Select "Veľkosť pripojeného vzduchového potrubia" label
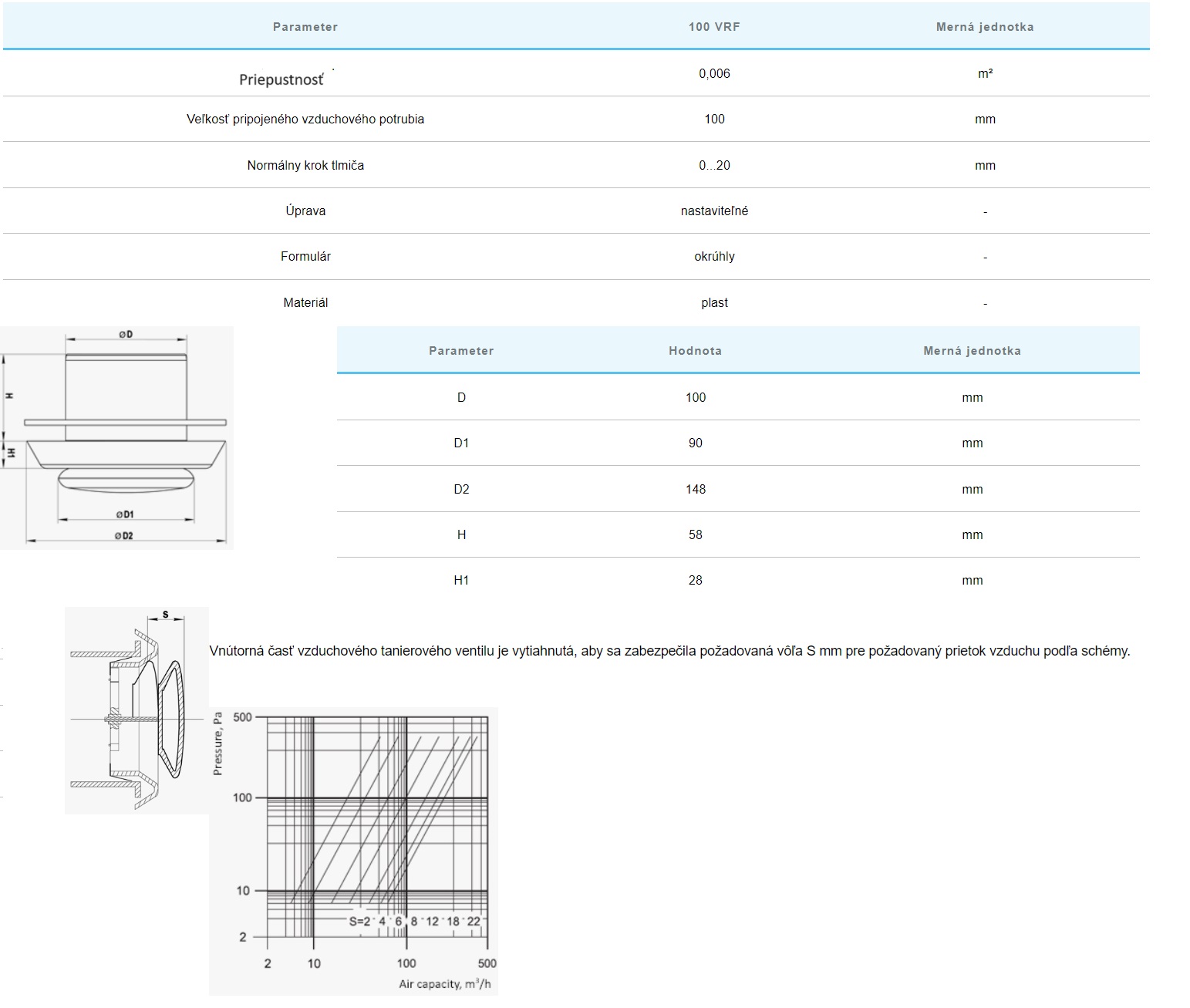 click(x=305, y=120)
